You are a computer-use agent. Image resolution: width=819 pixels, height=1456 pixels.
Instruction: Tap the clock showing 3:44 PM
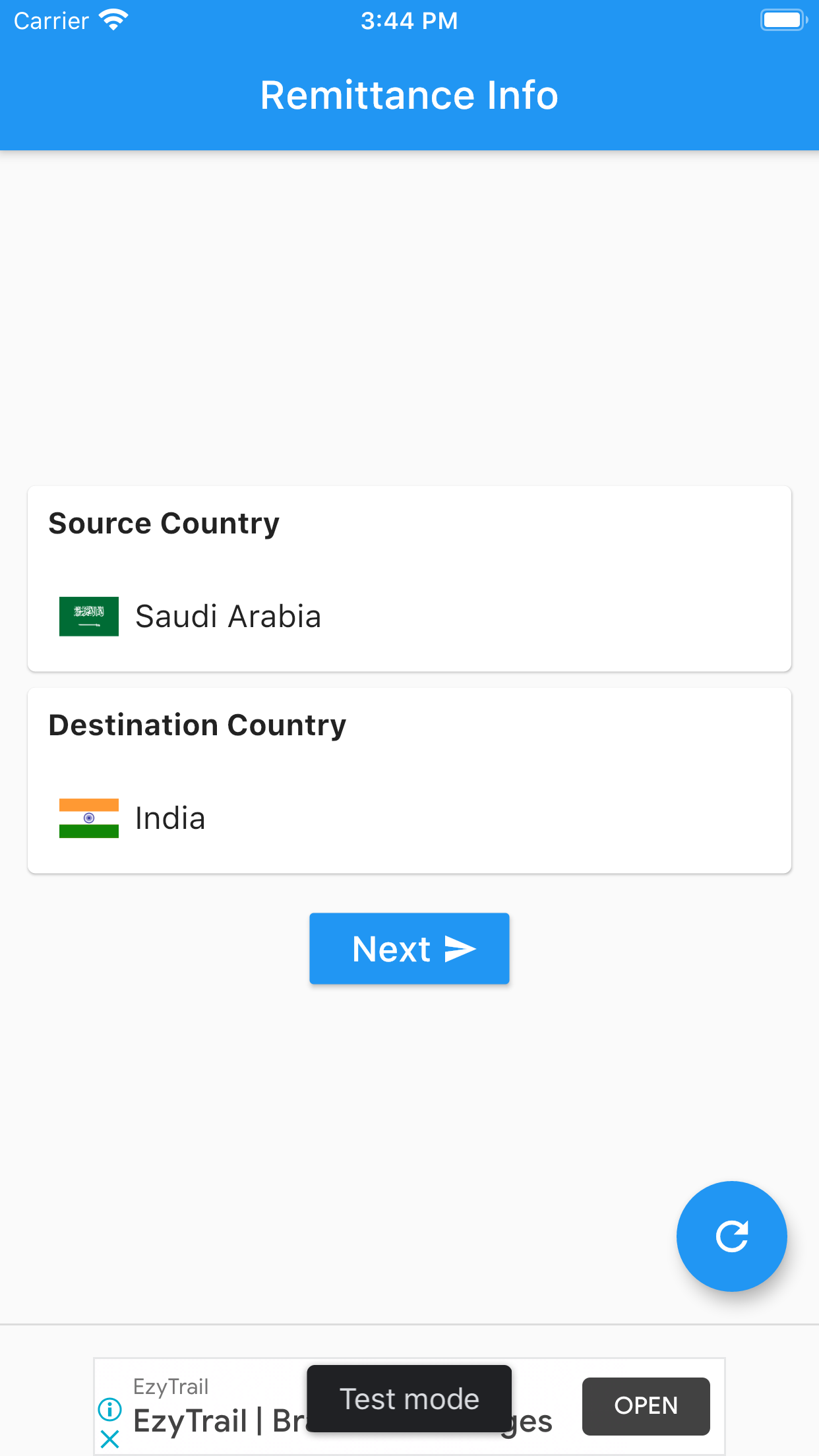tap(409, 20)
